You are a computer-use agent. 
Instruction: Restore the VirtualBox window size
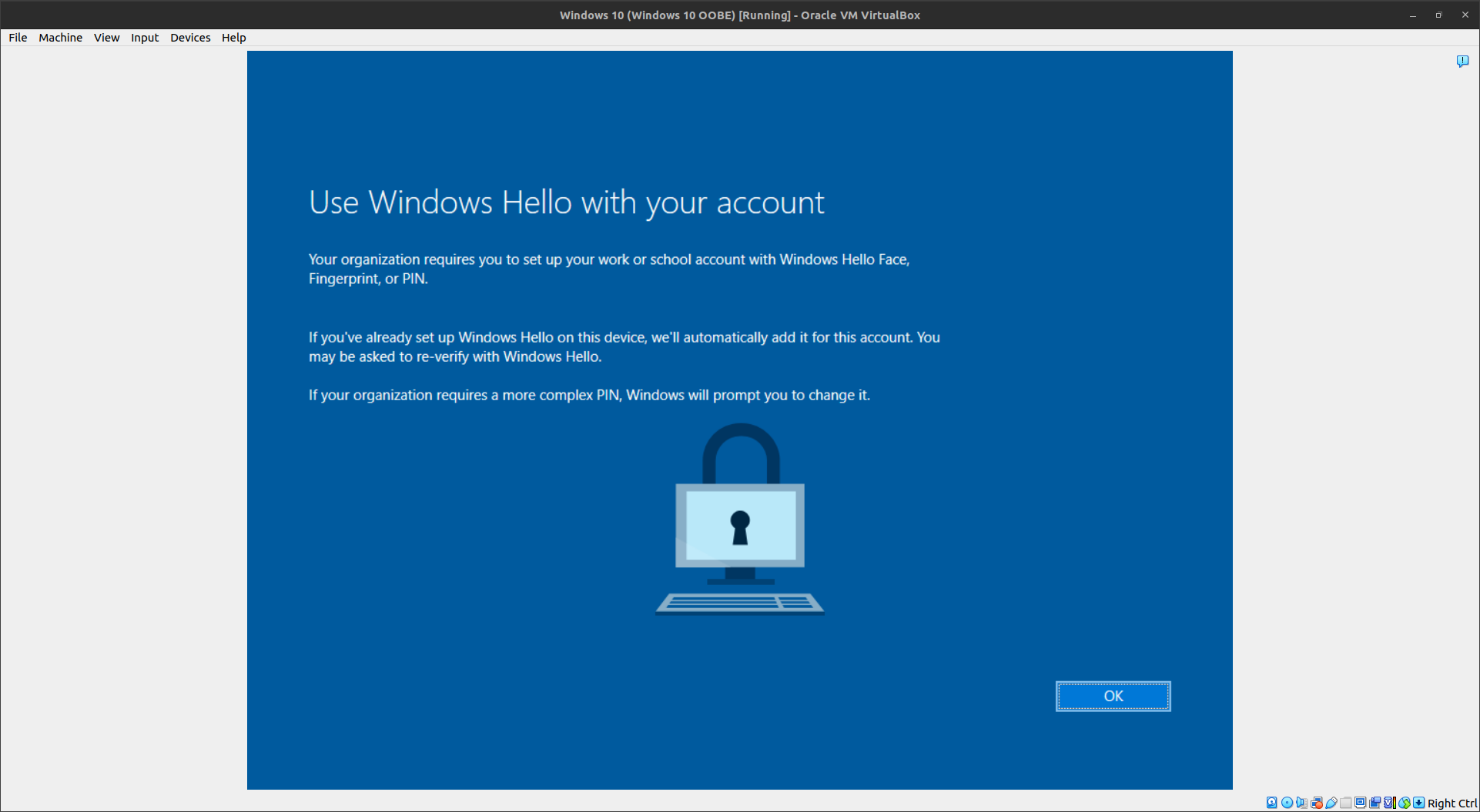point(1438,15)
